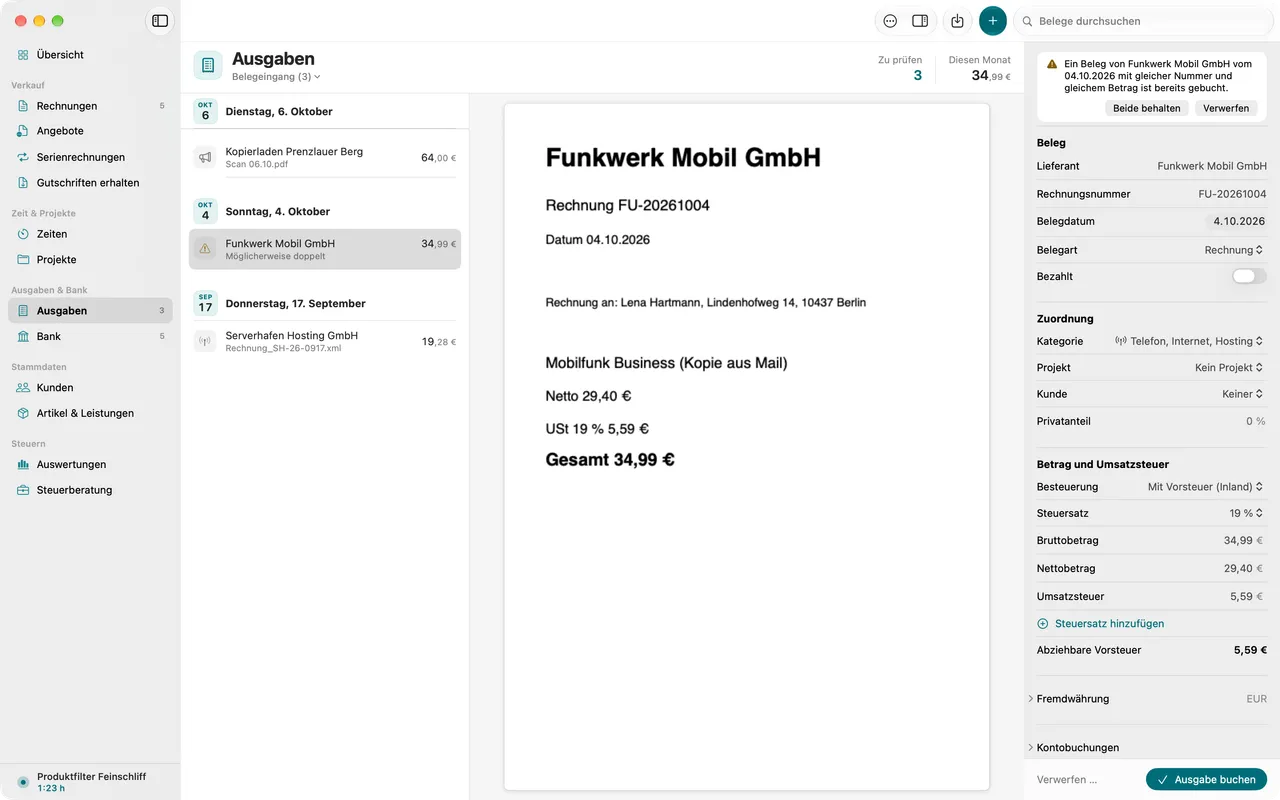Edit the Rechnungsnummer field FU-20261004

click(1232, 194)
